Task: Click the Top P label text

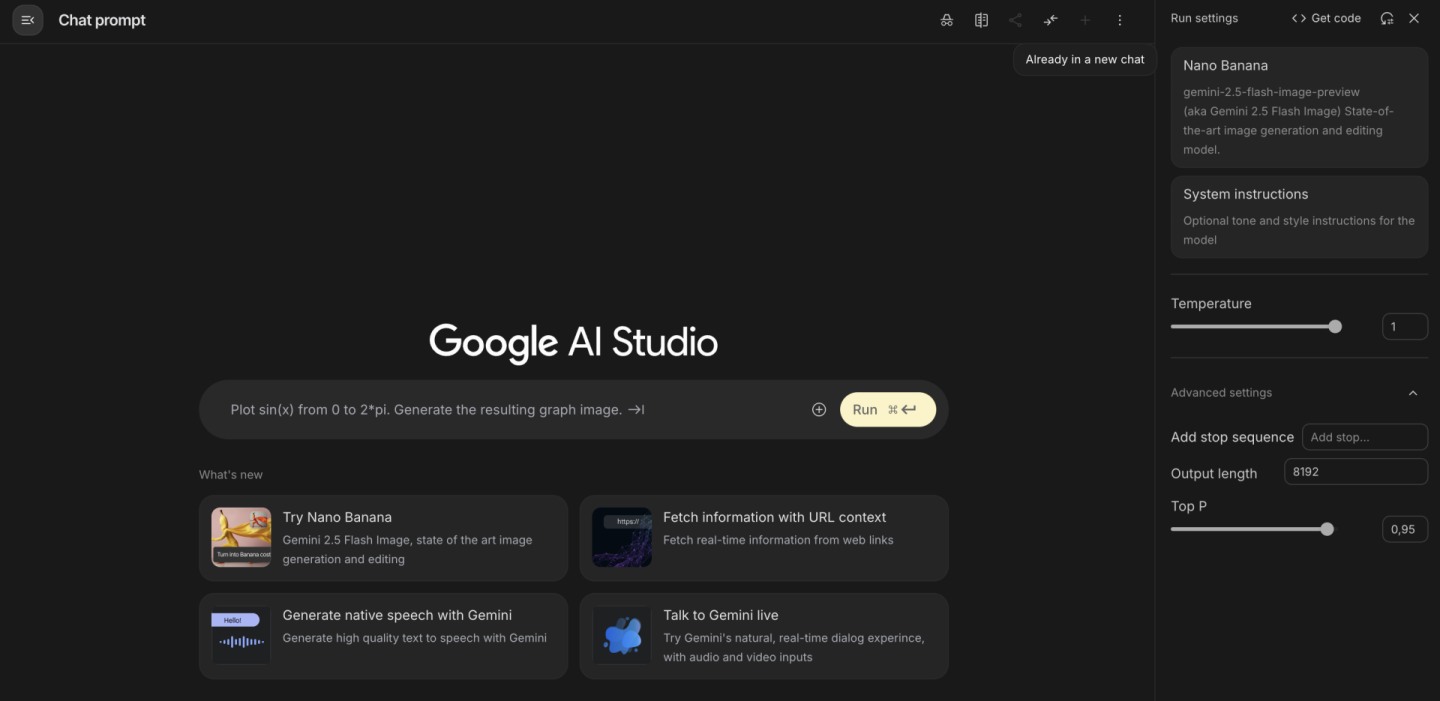Action: pos(1189,506)
